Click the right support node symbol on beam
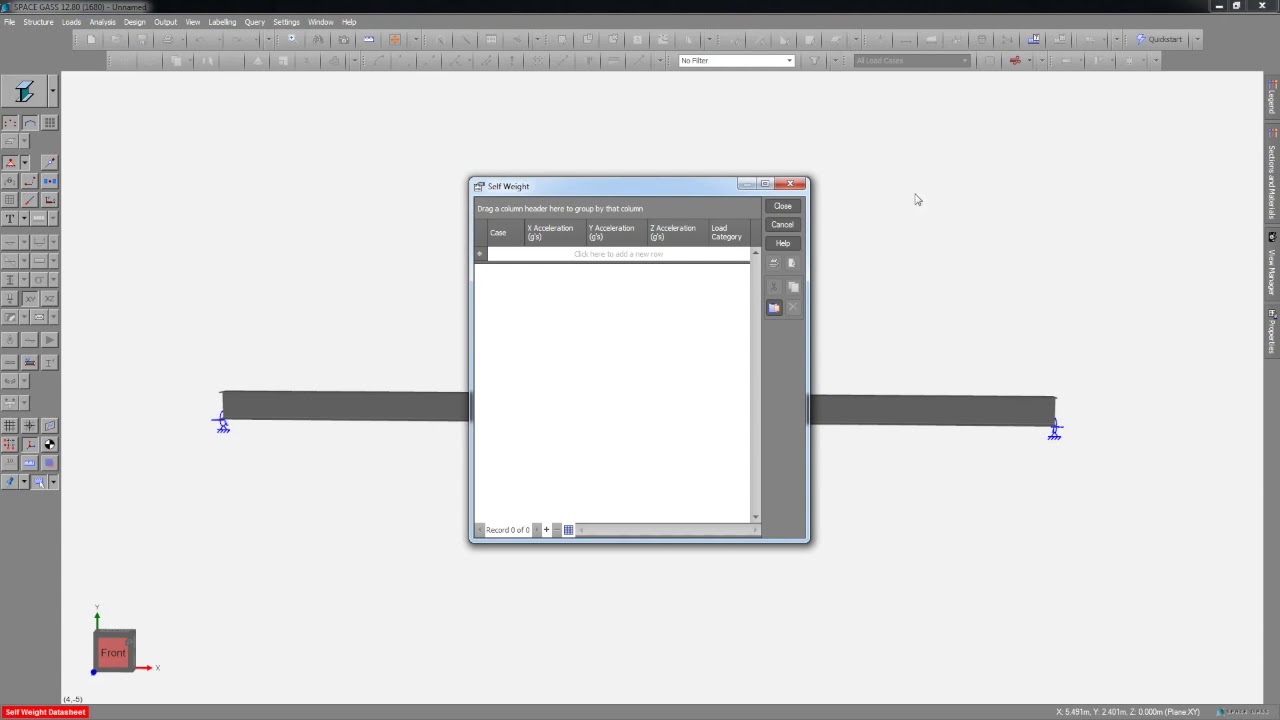The image size is (1280, 720). (1055, 431)
